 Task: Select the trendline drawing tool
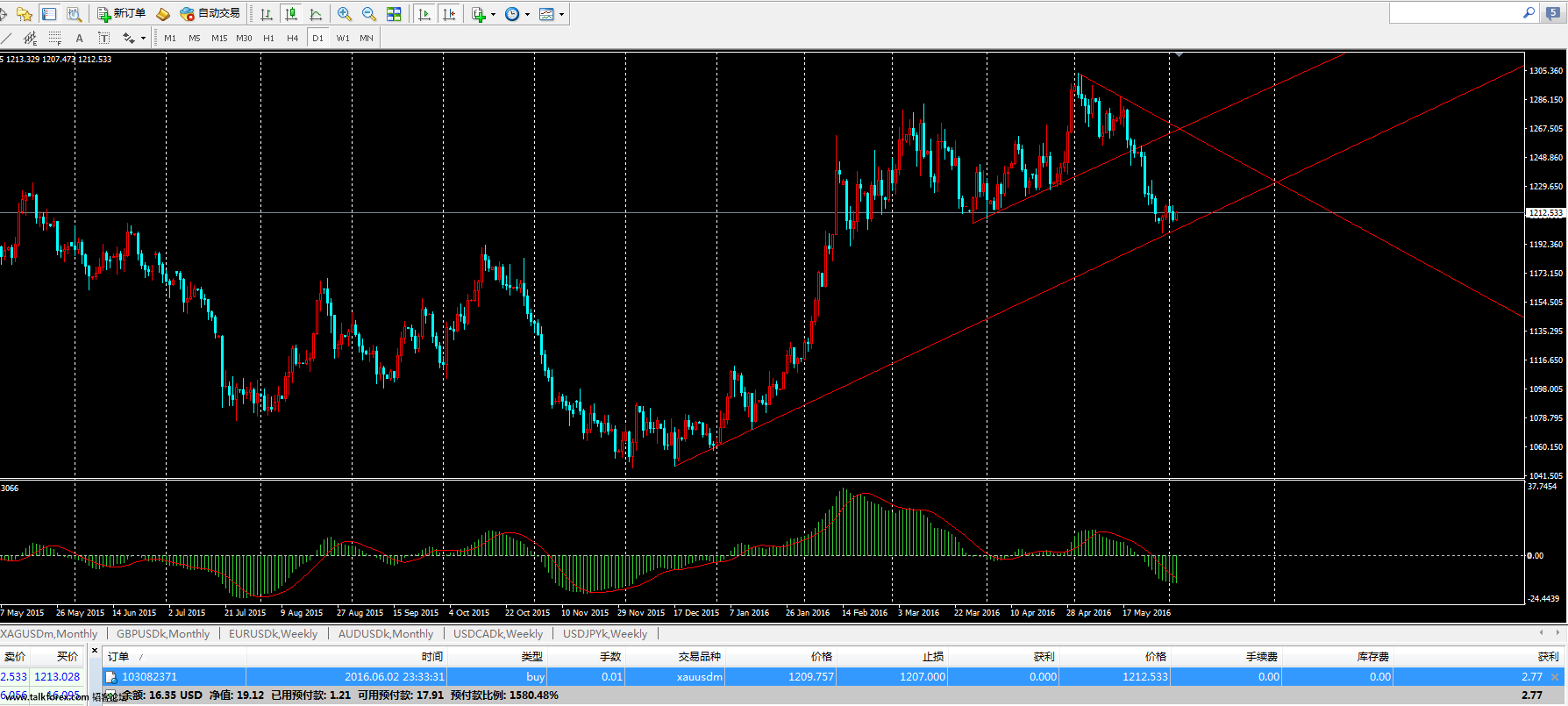coord(7,38)
